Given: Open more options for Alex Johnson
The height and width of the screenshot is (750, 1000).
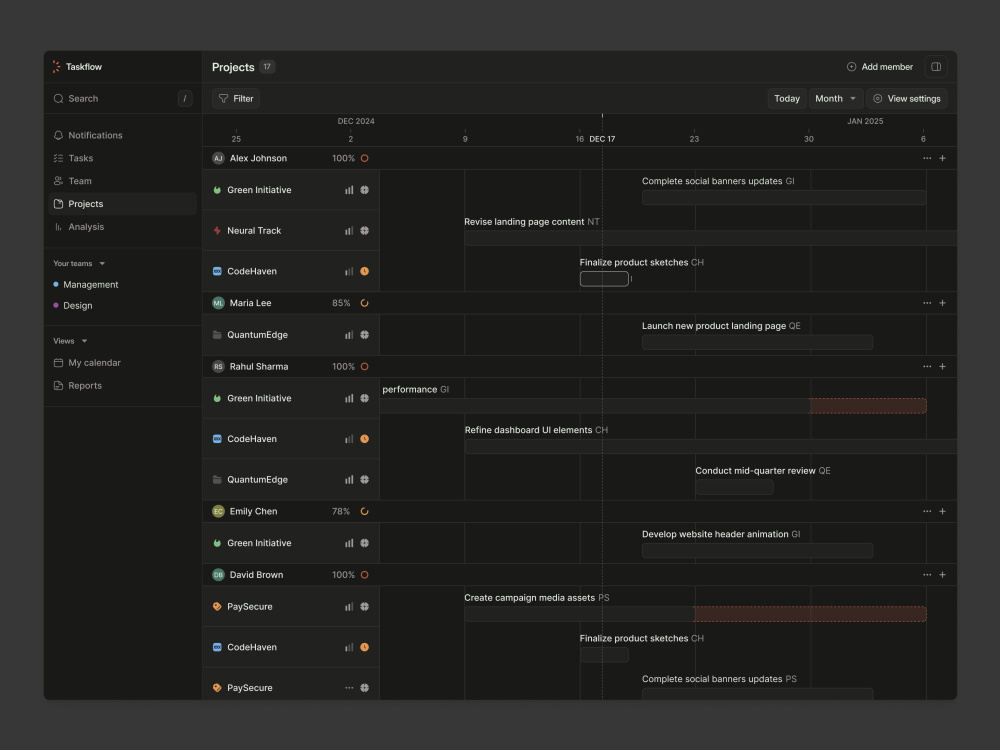Looking at the screenshot, I should (927, 158).
